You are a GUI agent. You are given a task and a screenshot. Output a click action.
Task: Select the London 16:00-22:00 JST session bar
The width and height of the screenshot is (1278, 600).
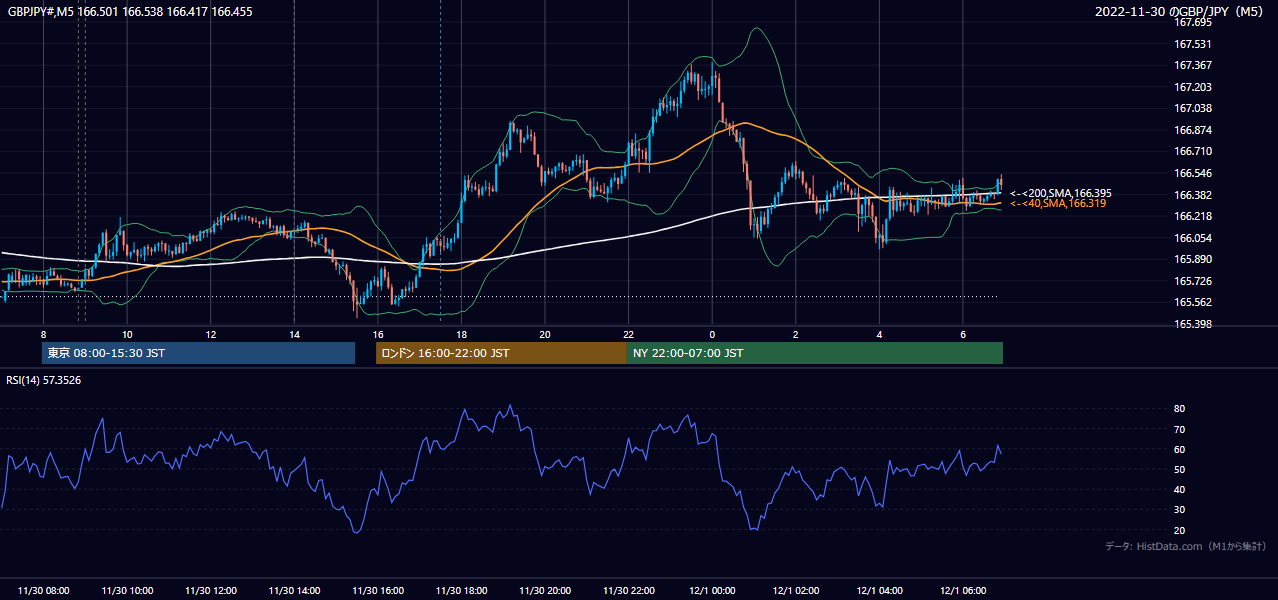click(501, 353)
